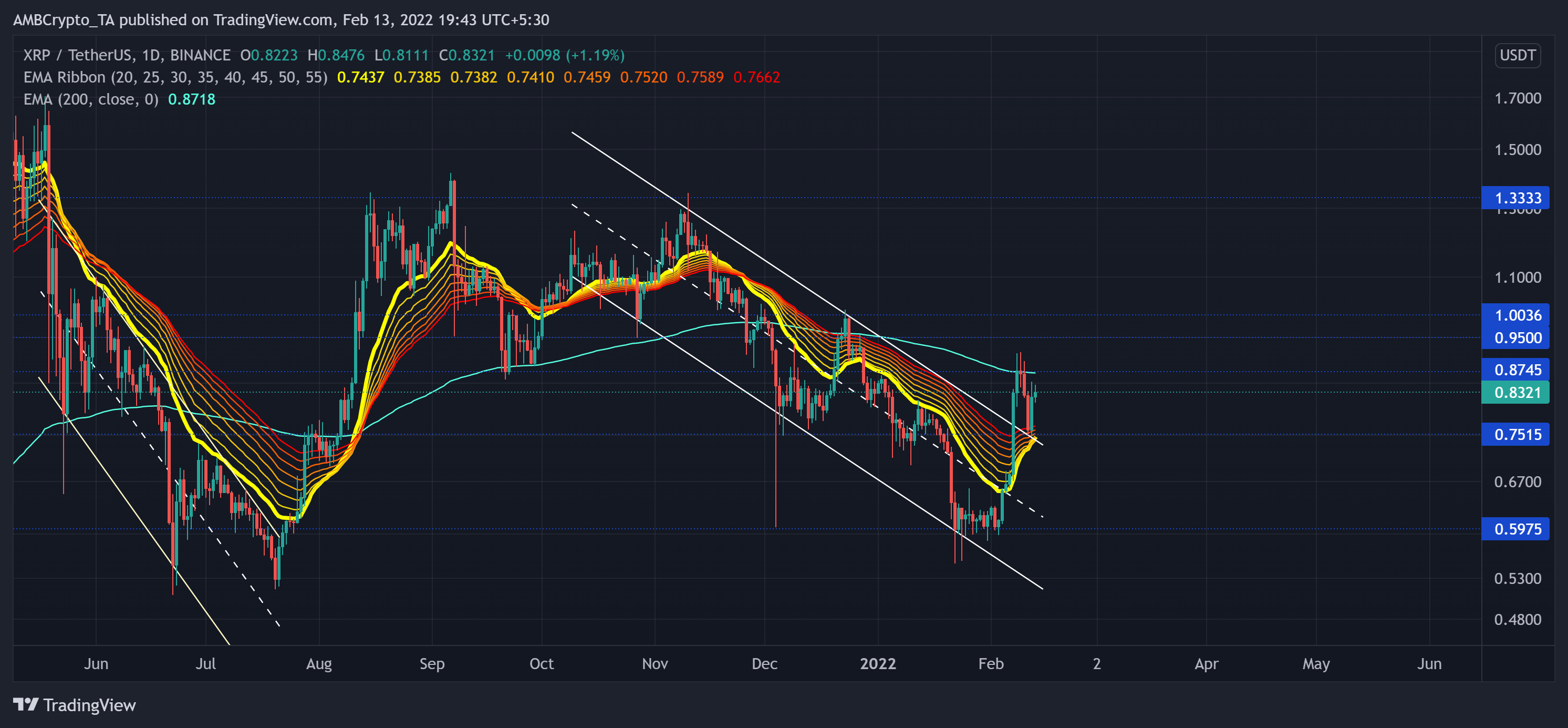1568x728 pixels.
Task: Click the Oct label on time axis
Action: tap(542, 663)
